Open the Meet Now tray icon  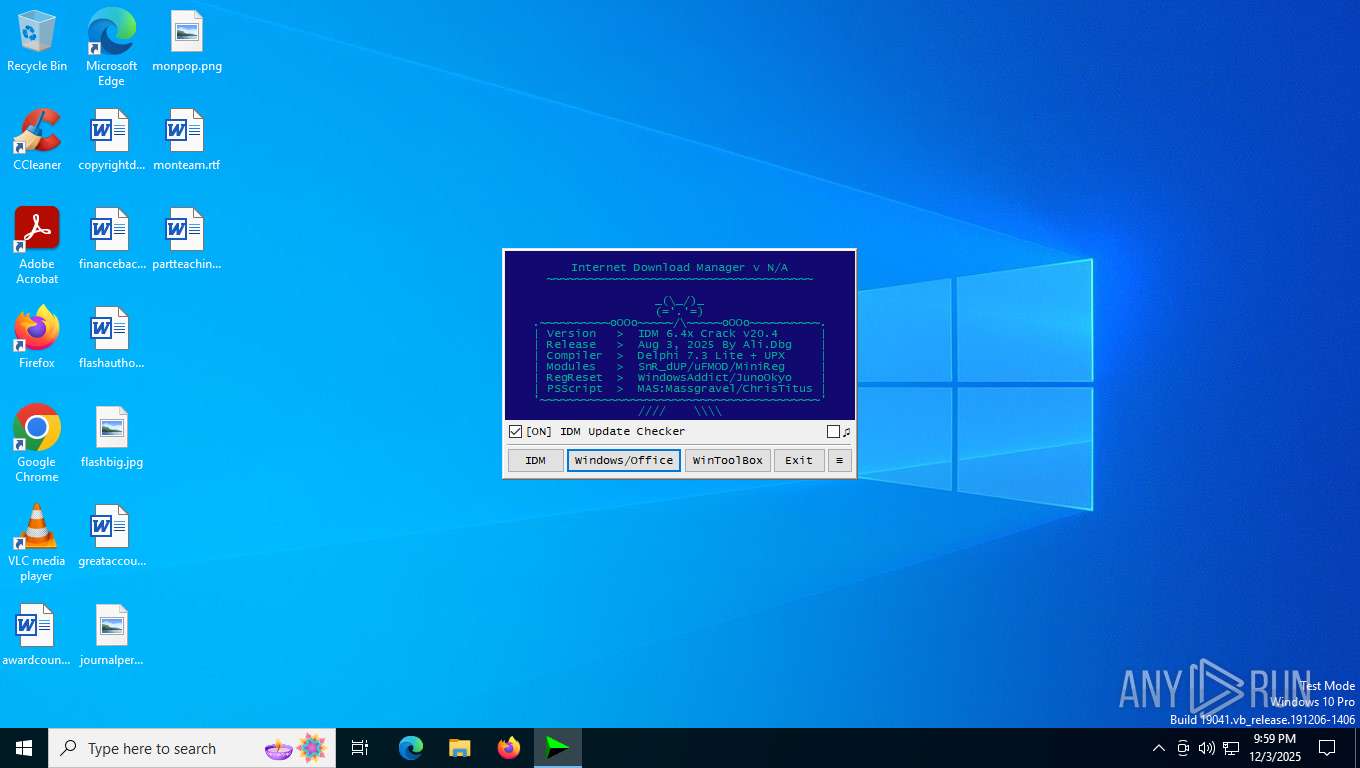tap(1183, 748)
